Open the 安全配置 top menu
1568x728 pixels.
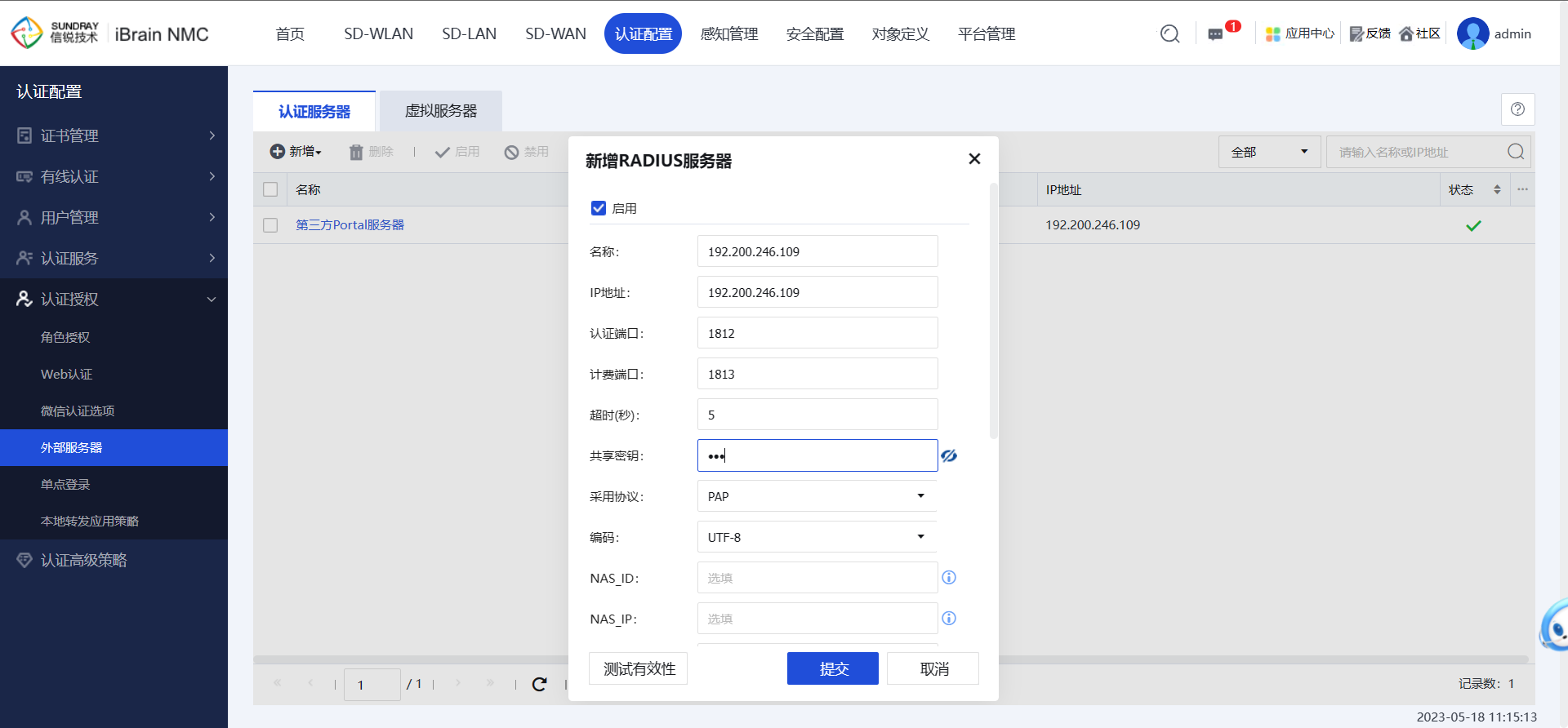tap(815, 33)
